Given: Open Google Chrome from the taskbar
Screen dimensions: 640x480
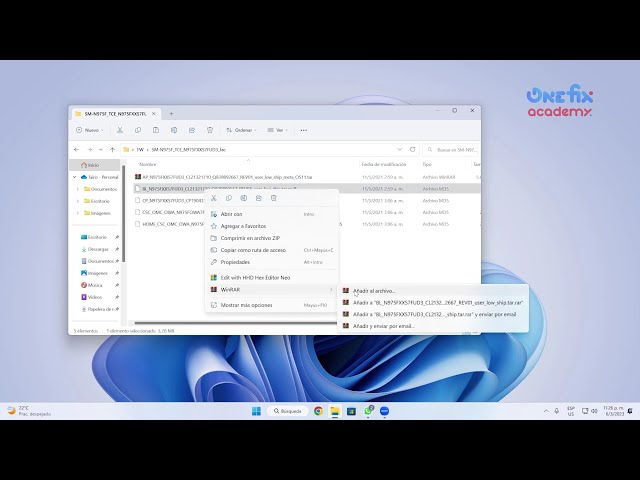Looking at the screenshot, I should click(318, 411).
